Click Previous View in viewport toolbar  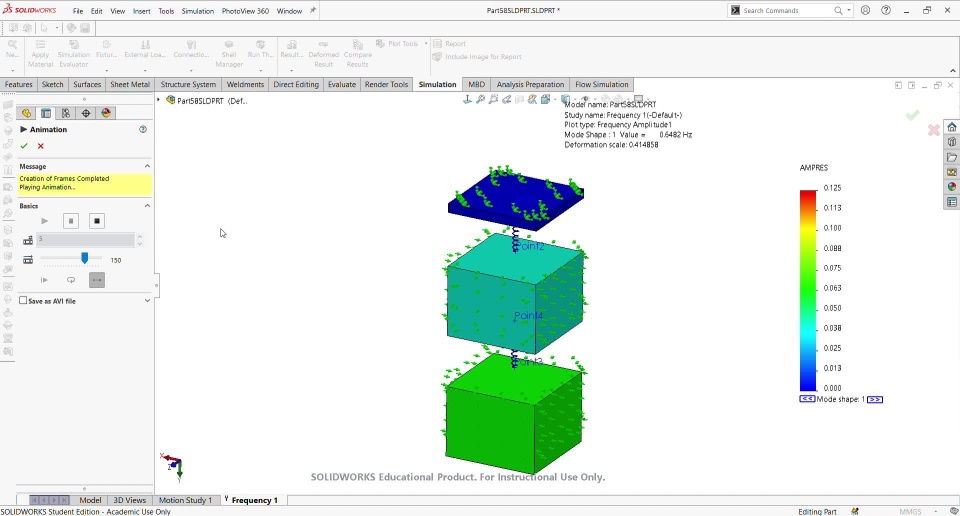tap(506, 99)
